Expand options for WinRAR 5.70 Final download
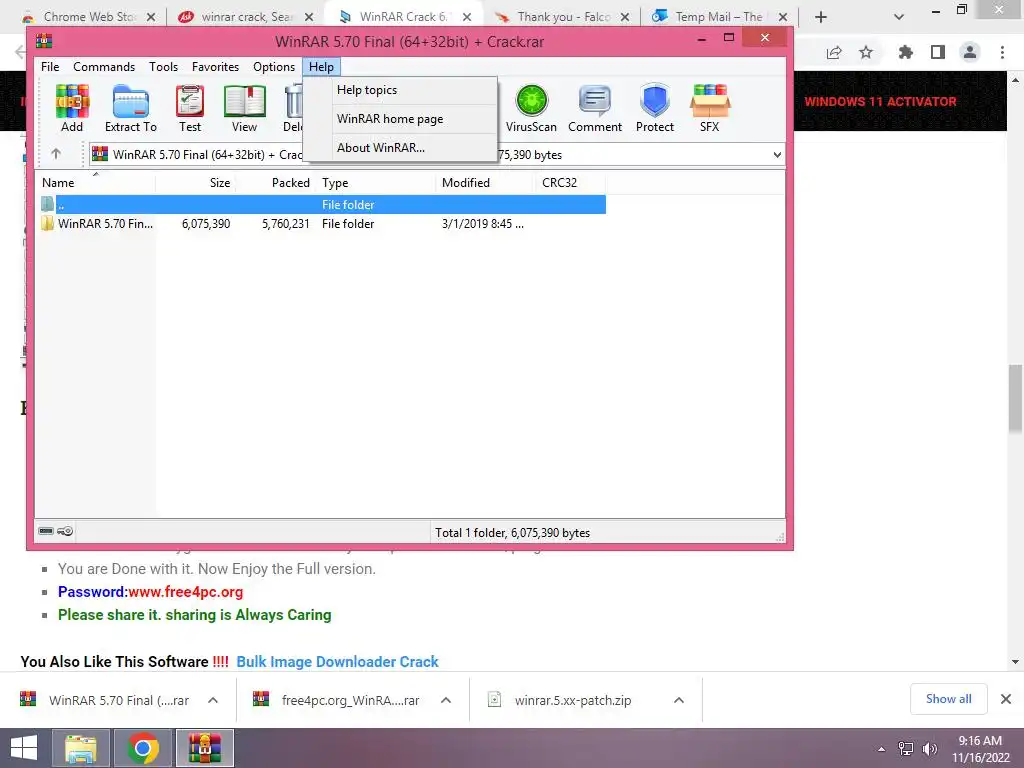Screen dimensions: 1024x768 click(213, 700)
